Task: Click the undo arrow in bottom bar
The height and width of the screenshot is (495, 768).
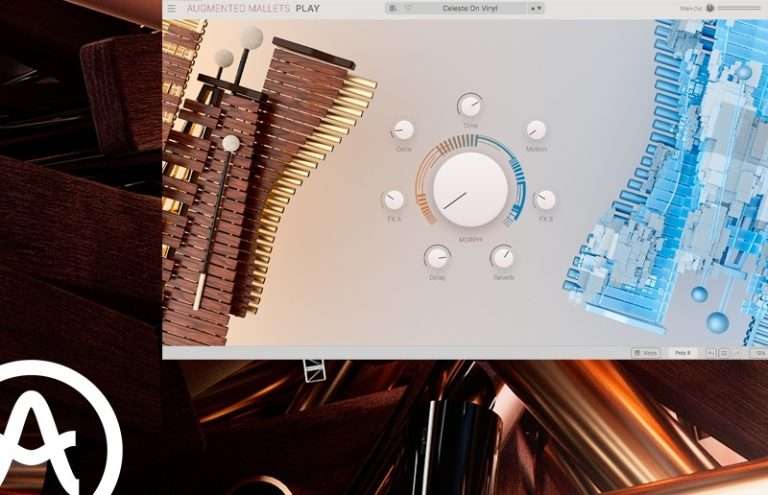Action: 711,353
